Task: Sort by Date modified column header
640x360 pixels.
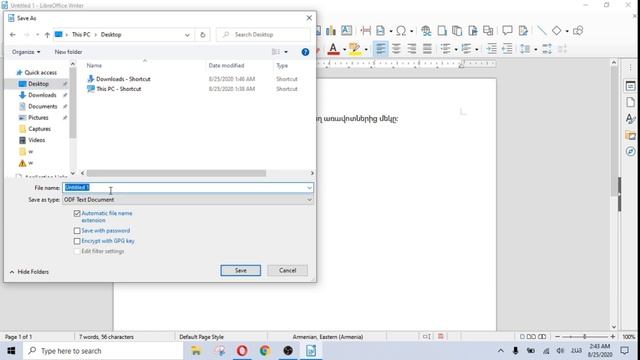Action: pos(227,65)
